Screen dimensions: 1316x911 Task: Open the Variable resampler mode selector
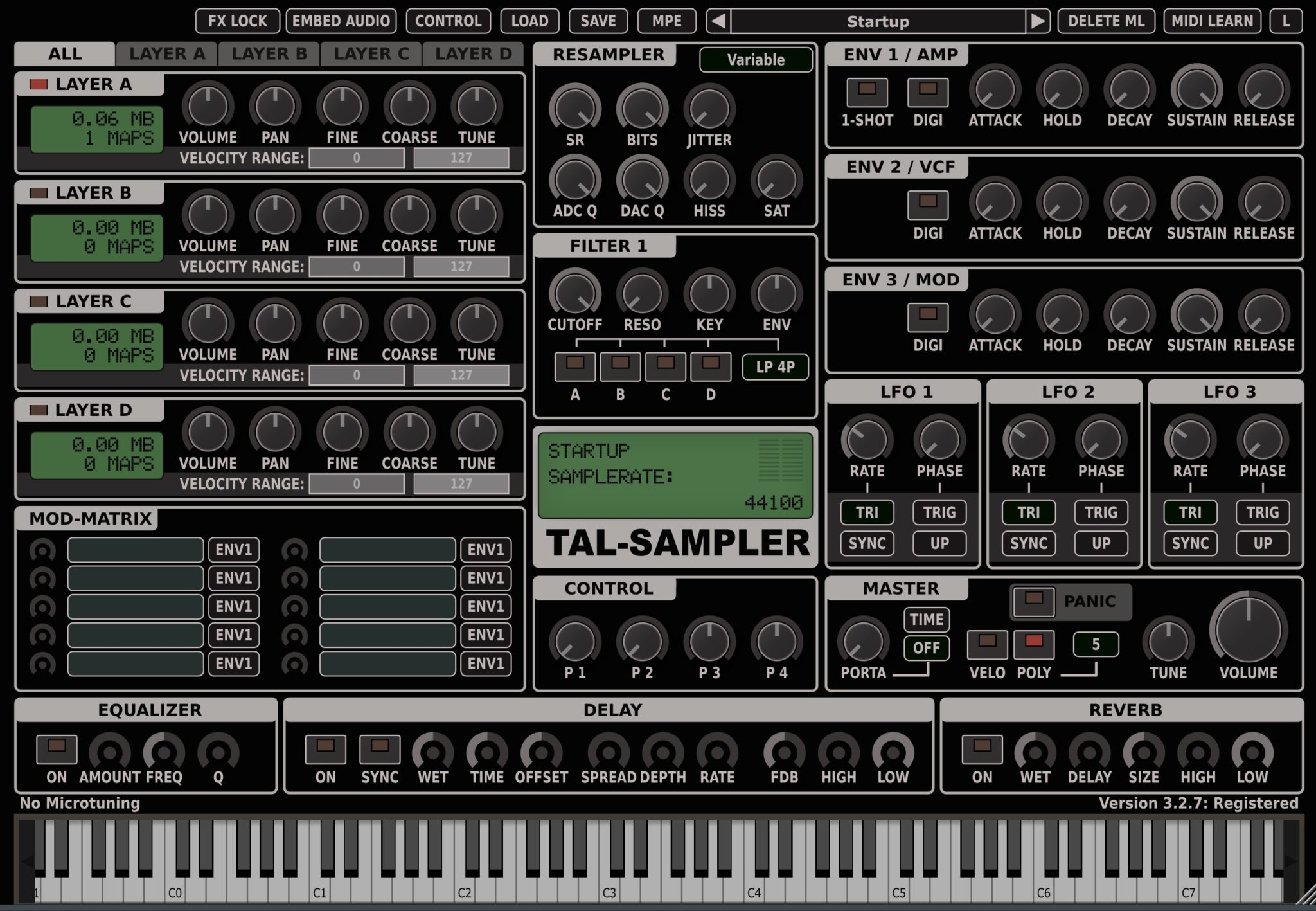755,60
